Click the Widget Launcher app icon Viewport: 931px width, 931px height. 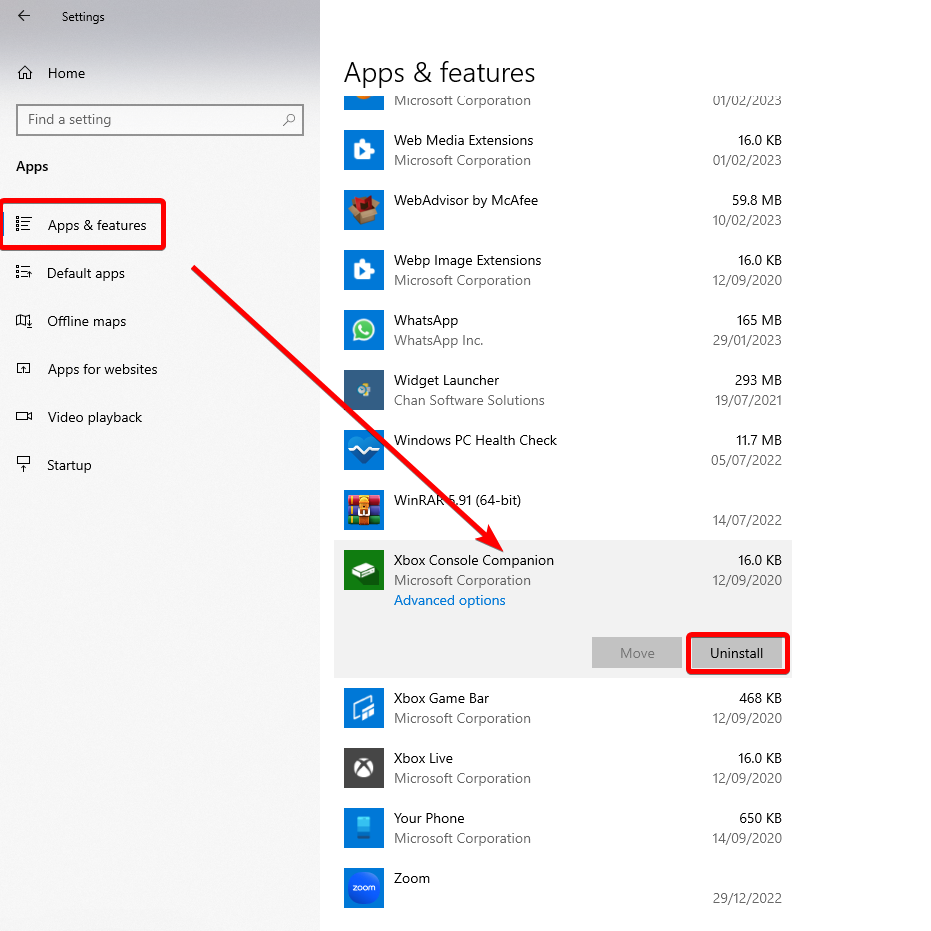363,390
